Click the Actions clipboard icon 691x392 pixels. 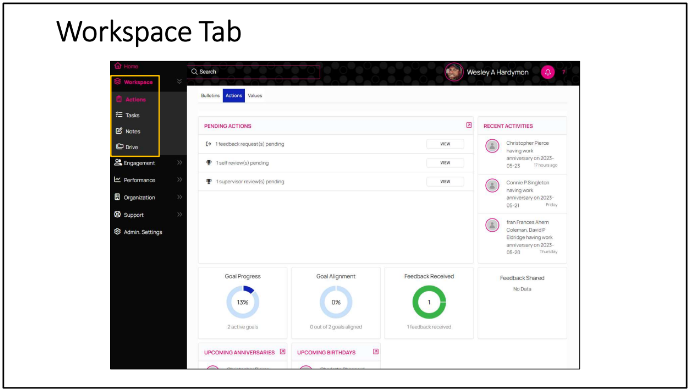click(119, 99)
